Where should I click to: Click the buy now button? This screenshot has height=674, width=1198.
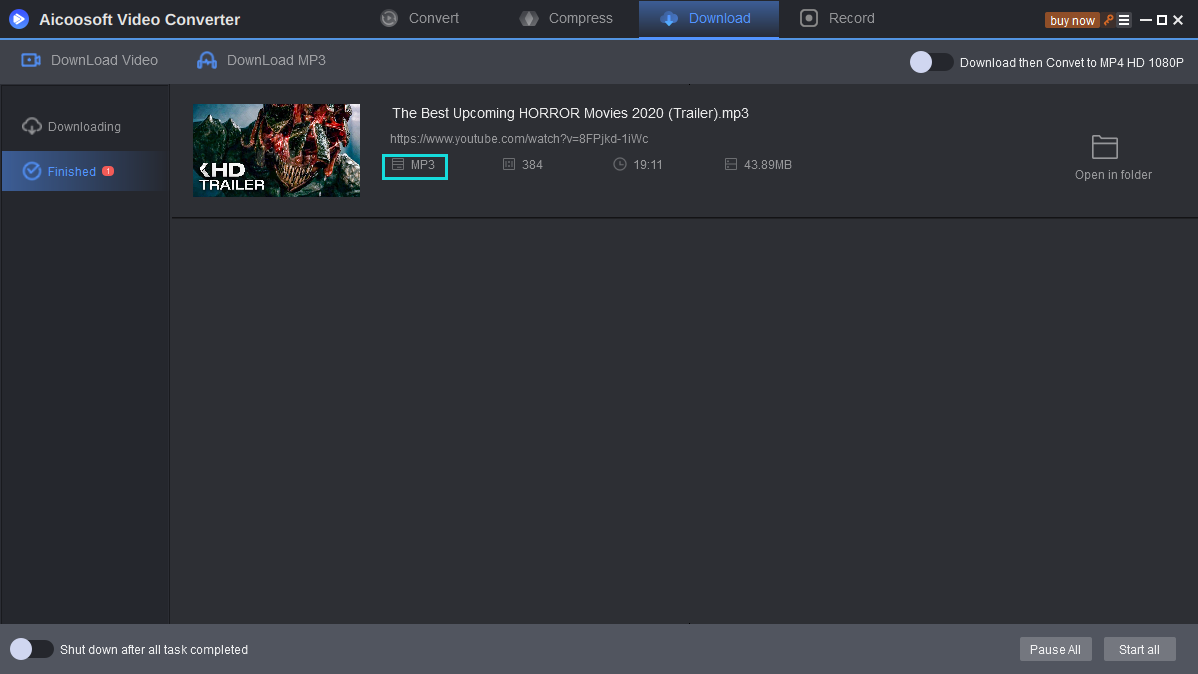(x=1072, y=21)
